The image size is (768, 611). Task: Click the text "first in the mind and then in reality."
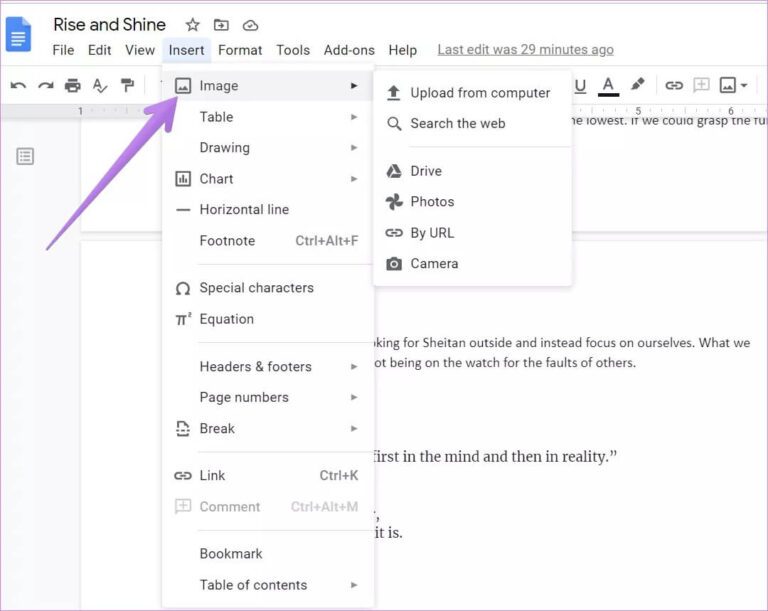click(495, 457)
